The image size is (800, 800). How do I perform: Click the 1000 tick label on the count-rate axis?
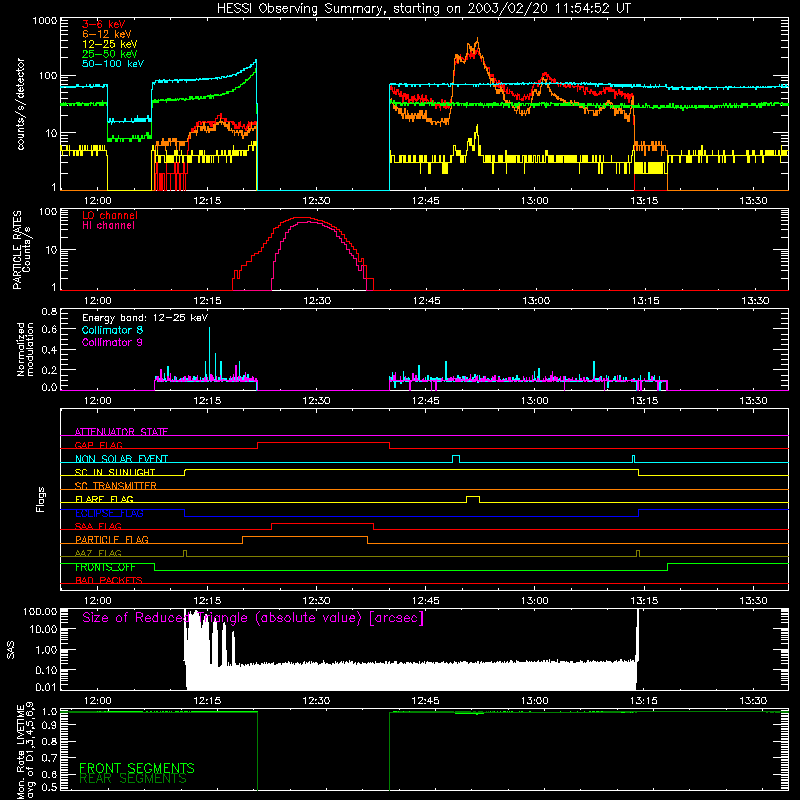44,21
